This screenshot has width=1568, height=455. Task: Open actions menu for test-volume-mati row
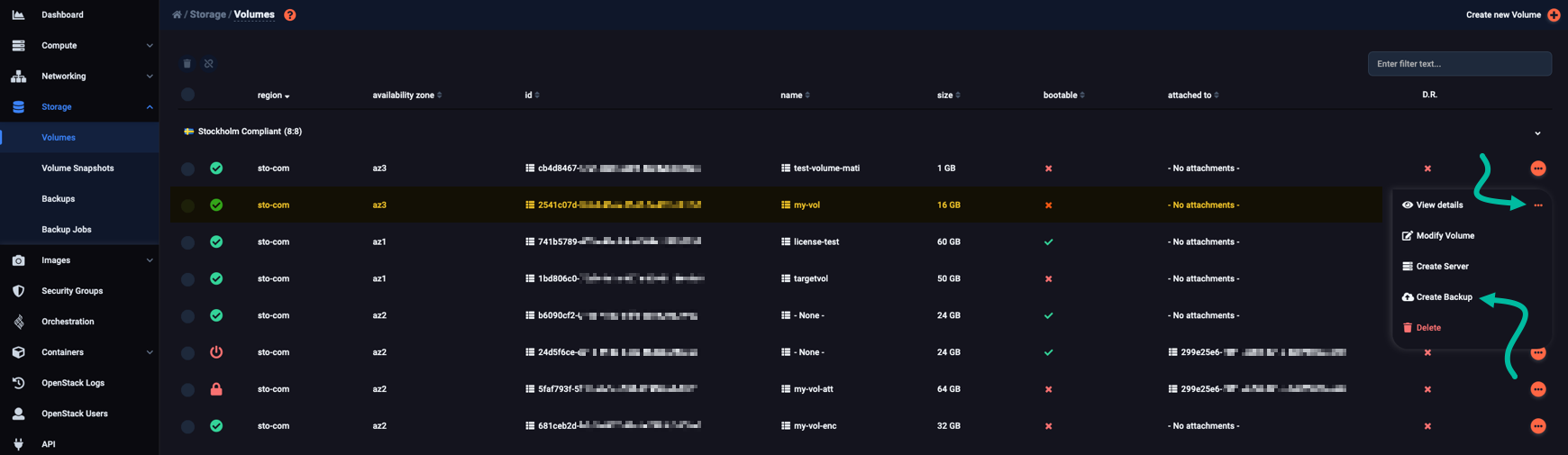(x=1538, y=168)
